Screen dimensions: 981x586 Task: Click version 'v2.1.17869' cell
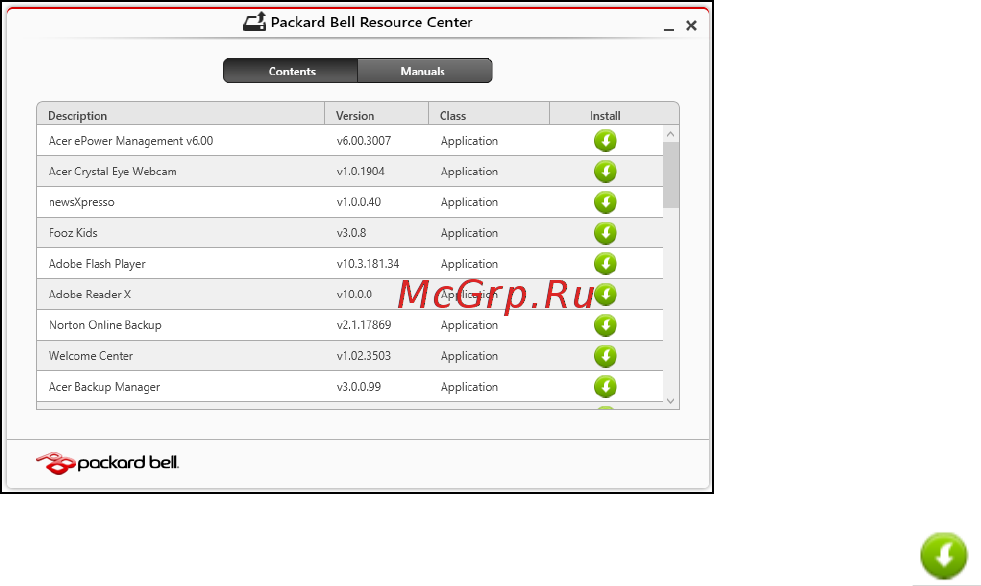(364, 325)
